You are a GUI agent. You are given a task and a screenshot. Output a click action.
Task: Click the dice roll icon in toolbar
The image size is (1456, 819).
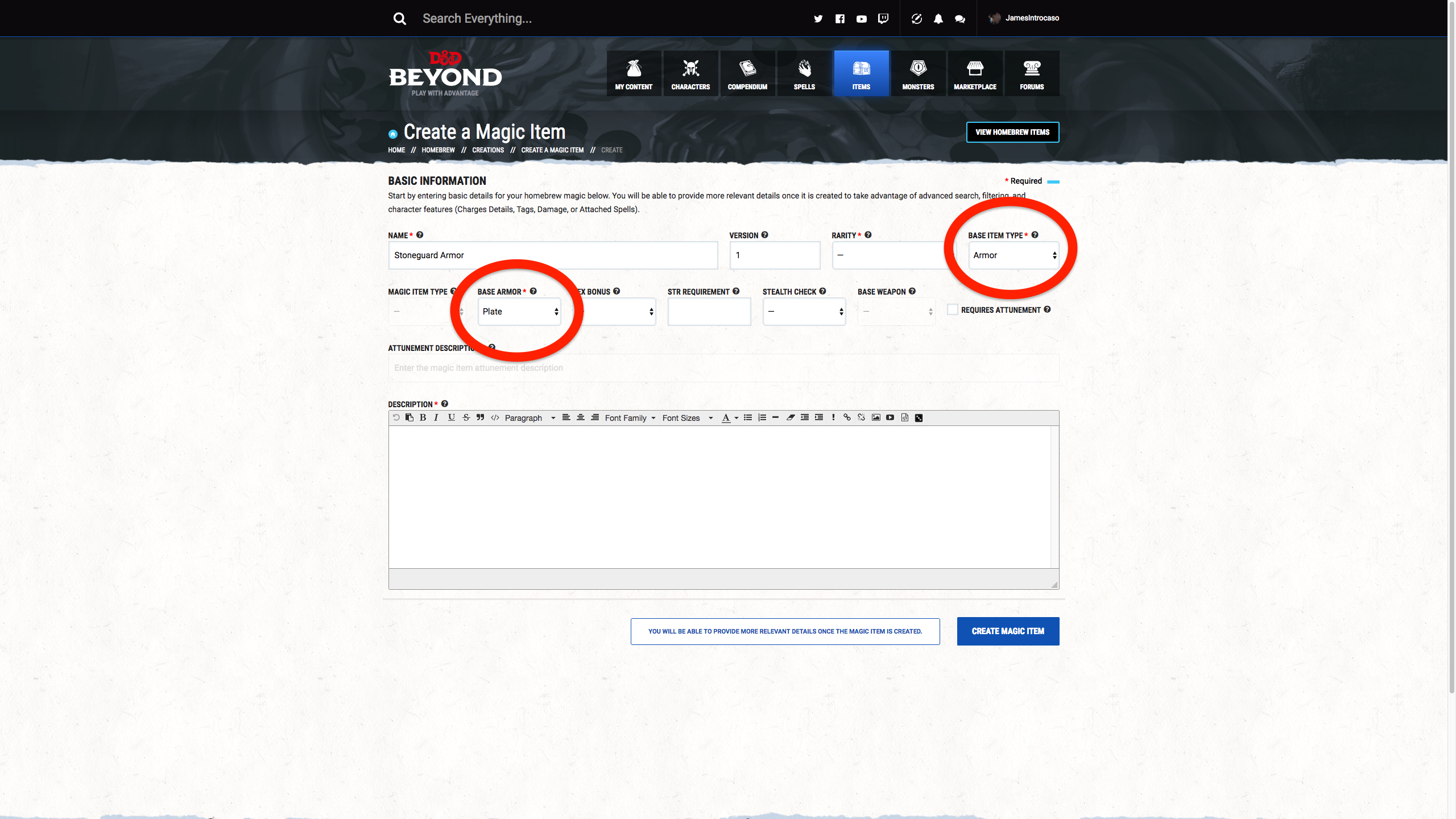(x=919, y=417)
